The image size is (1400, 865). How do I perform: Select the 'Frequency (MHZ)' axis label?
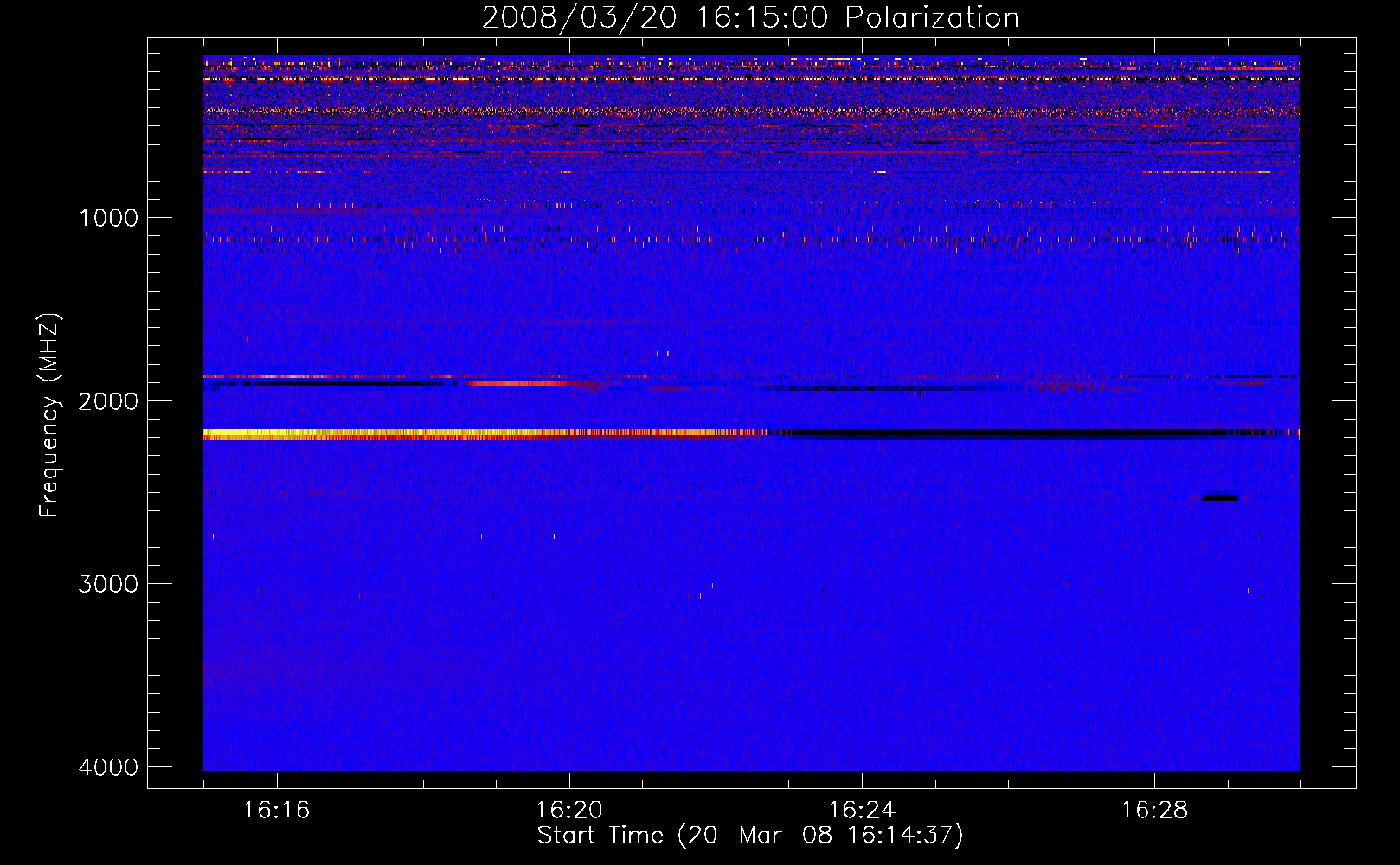(x=49, y=415)
